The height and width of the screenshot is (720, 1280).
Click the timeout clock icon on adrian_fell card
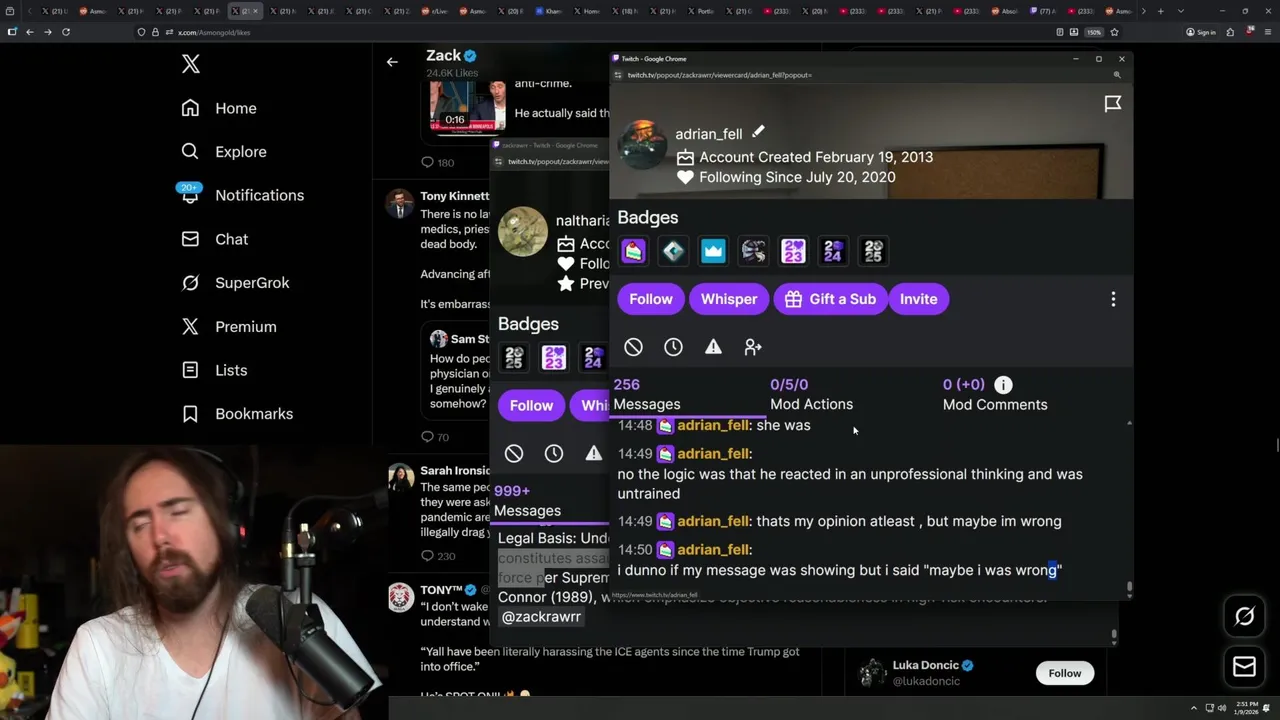[x=673, y=347]
